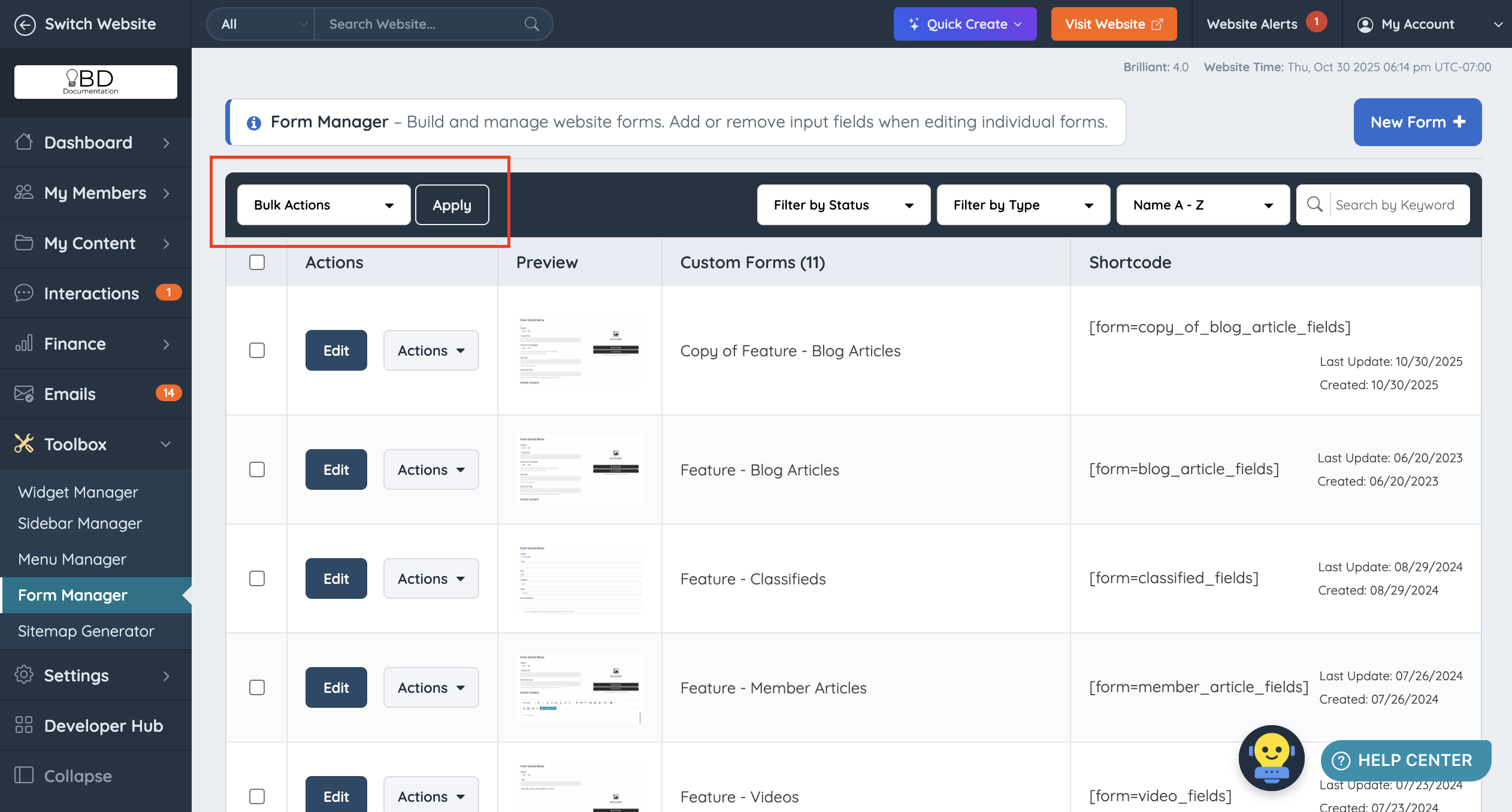Click the Toolbox wrench icon in sidebar

[x=24, y=444]
